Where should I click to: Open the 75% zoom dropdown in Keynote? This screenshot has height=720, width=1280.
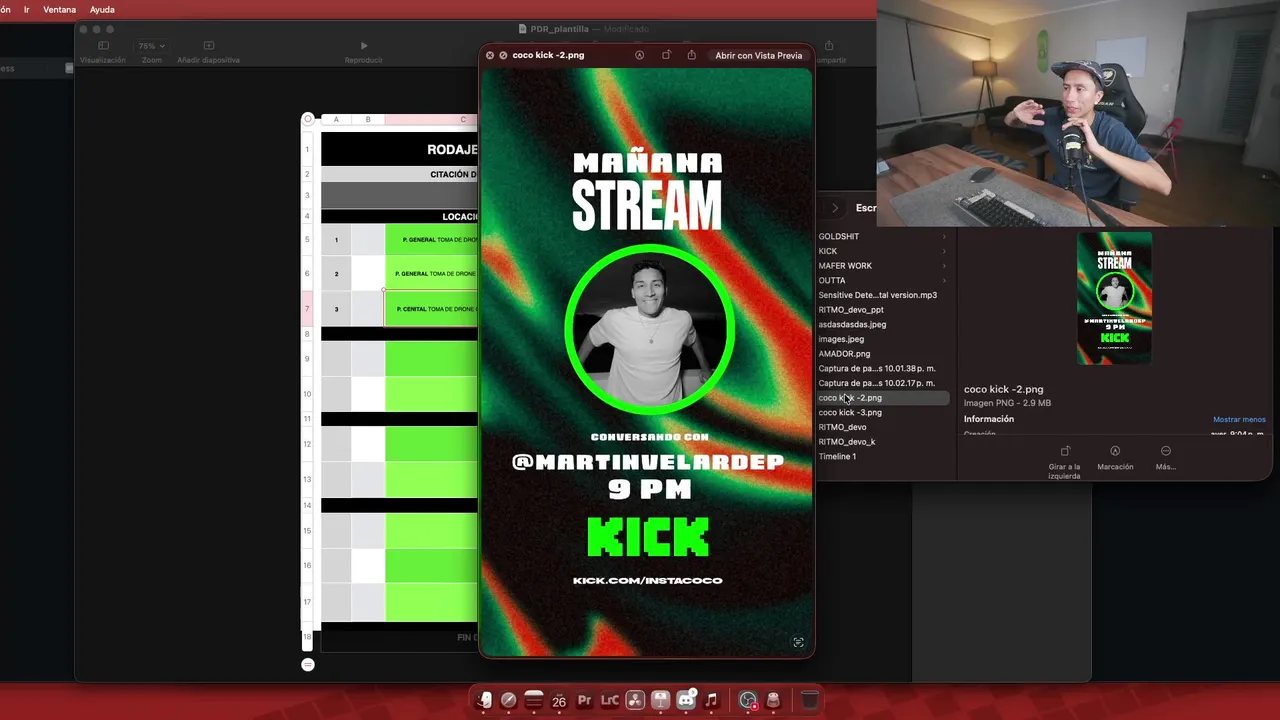click(152, 46)
